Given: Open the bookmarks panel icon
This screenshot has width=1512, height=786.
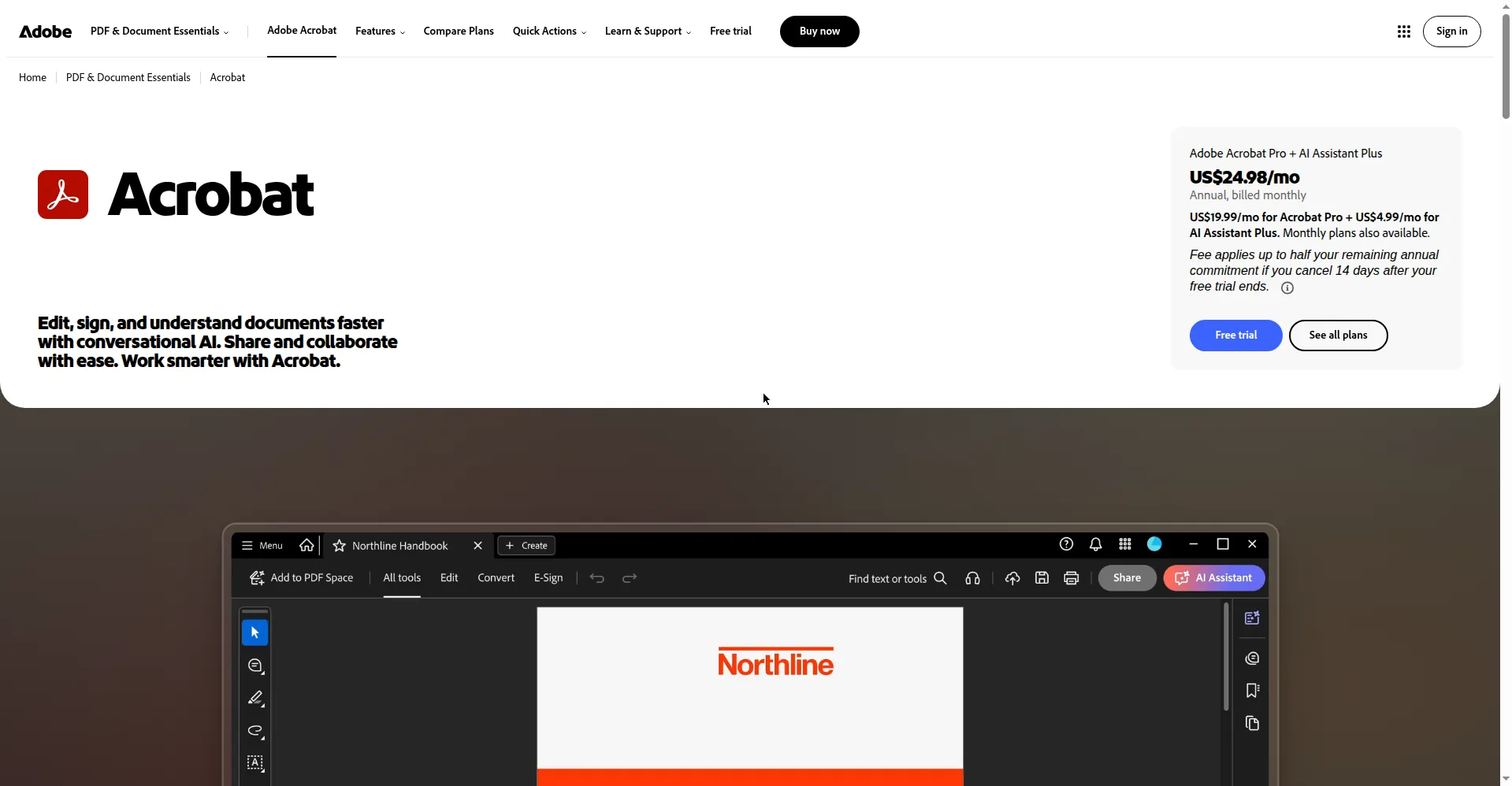Looking at the screenshot, I should (1252, 691).
